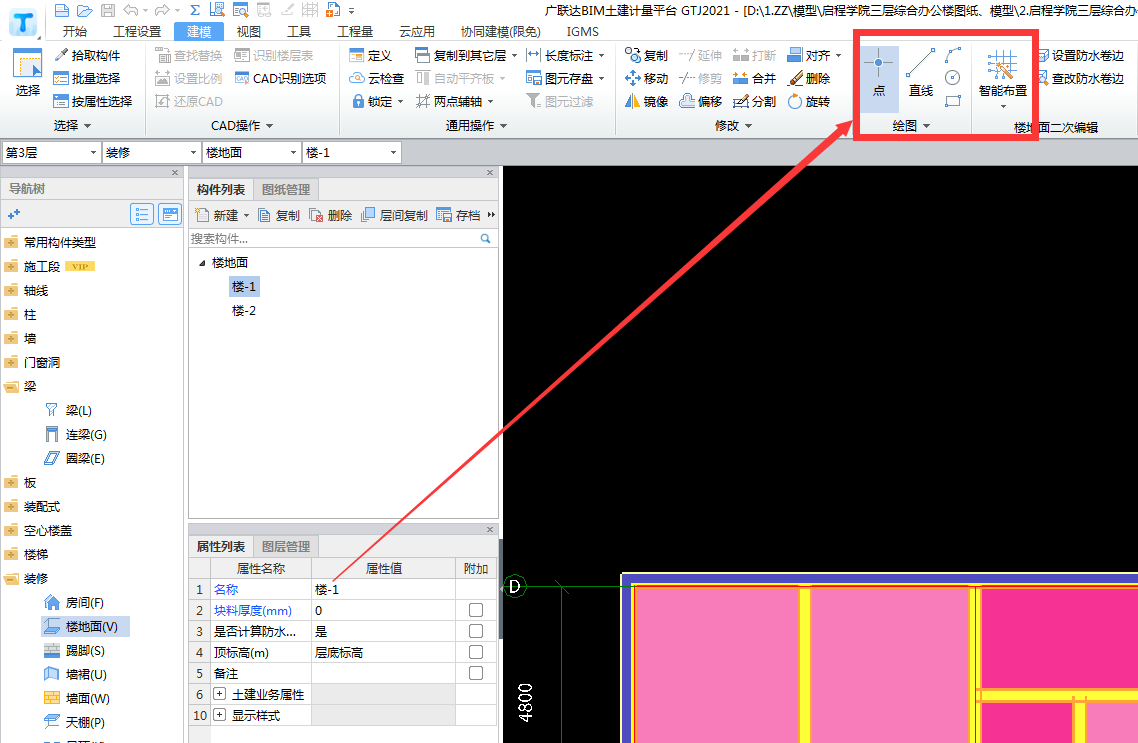Click 合并 merge tool
This screenshot has height=743, width=1138.
[x=755, y=78]
